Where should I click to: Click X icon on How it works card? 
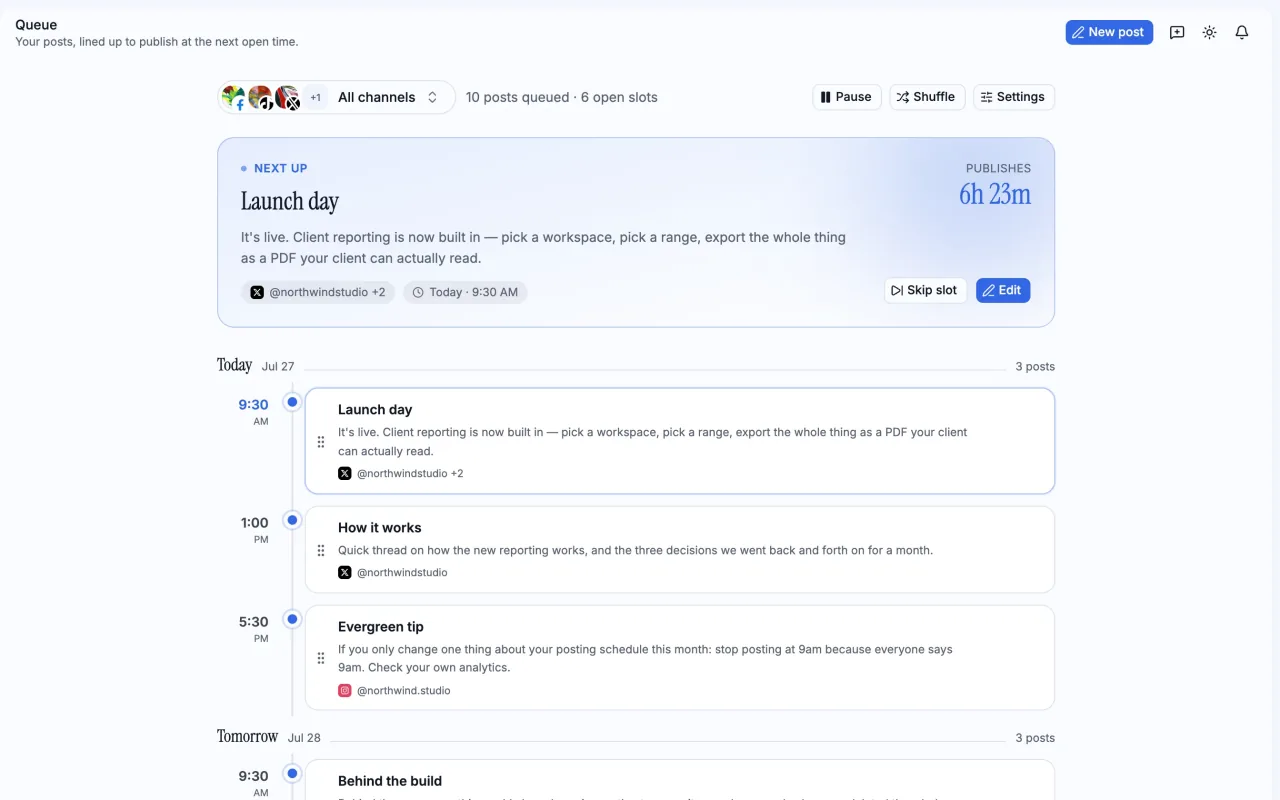[345, 572]
